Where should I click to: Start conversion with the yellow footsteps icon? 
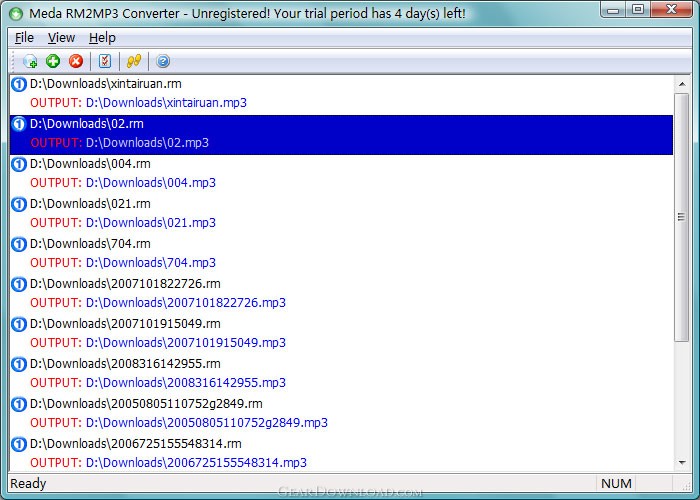134,61
